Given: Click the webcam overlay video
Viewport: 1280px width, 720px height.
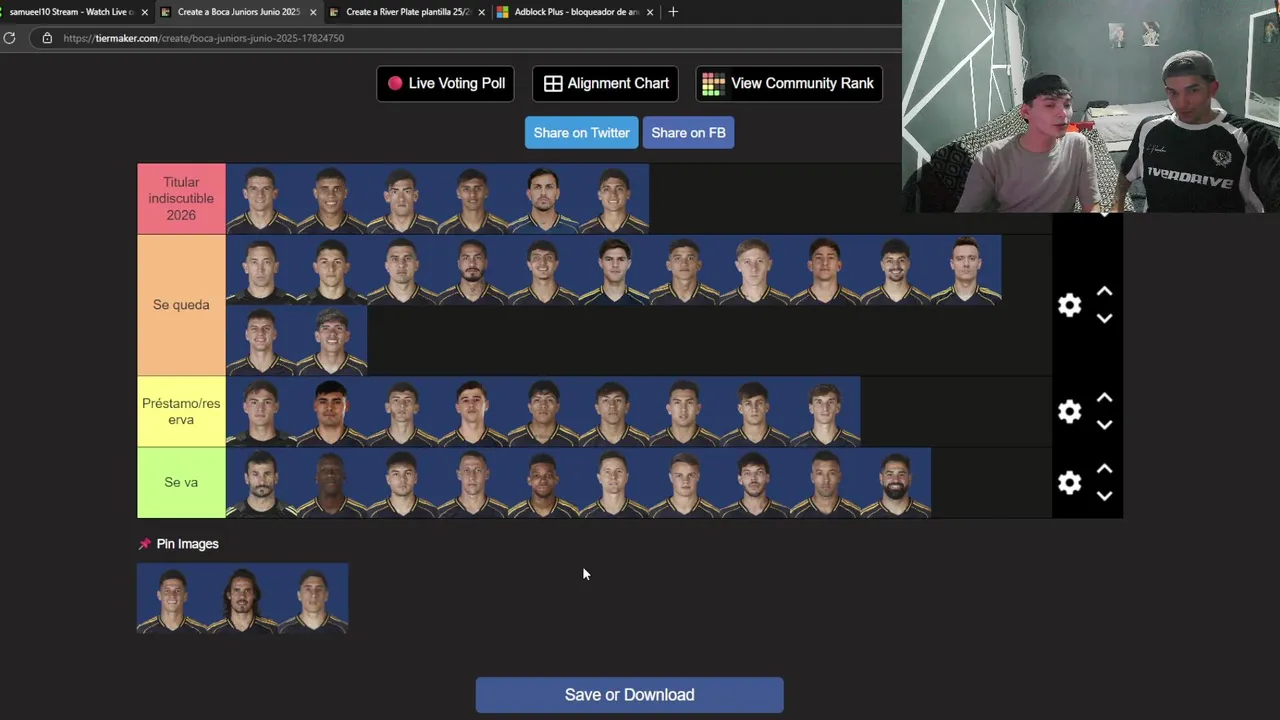Looking at the screenshot, I should tap(1091, 106).
